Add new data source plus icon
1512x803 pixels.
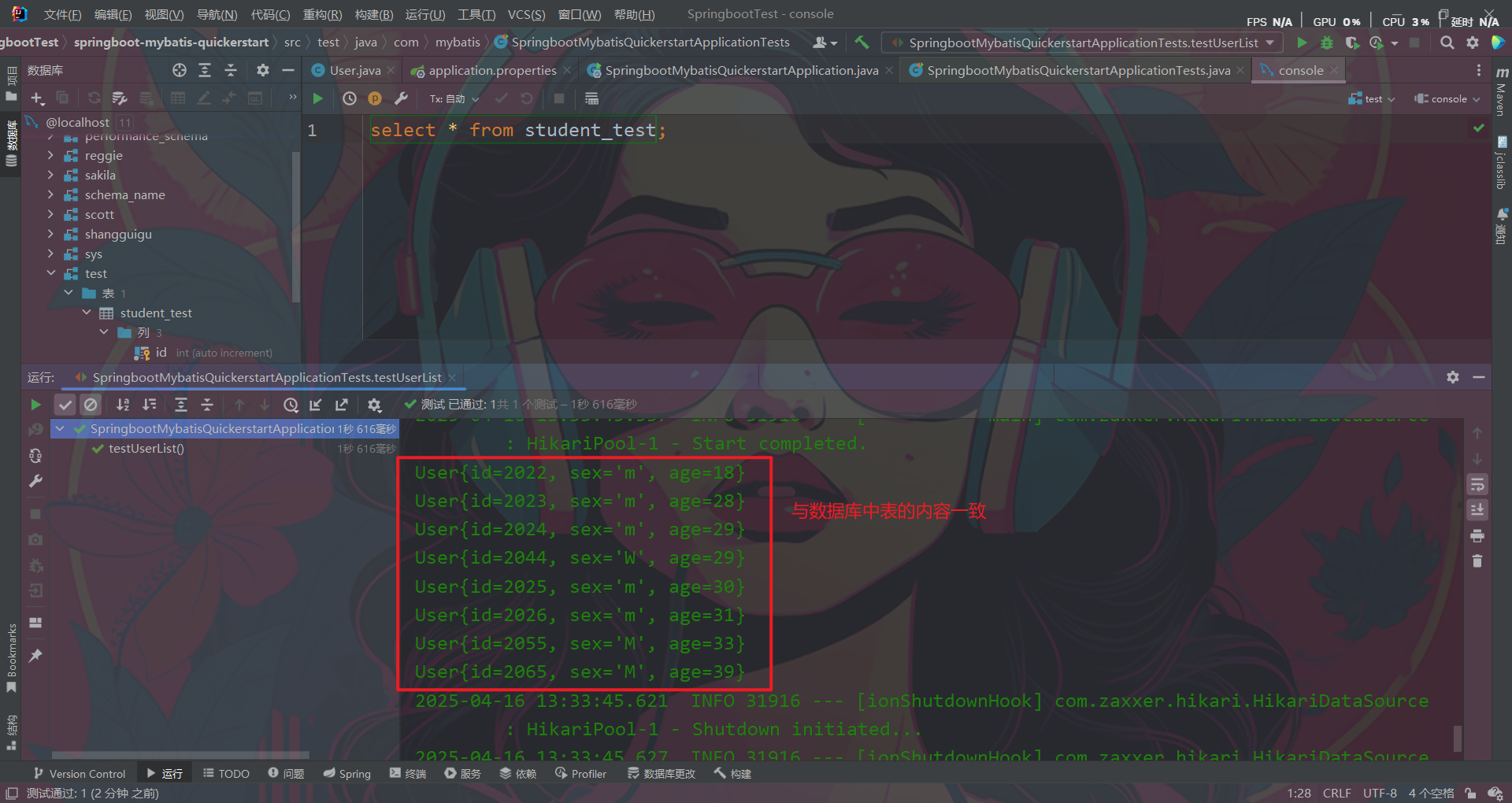pyautogui.click(x=37, y=98)
